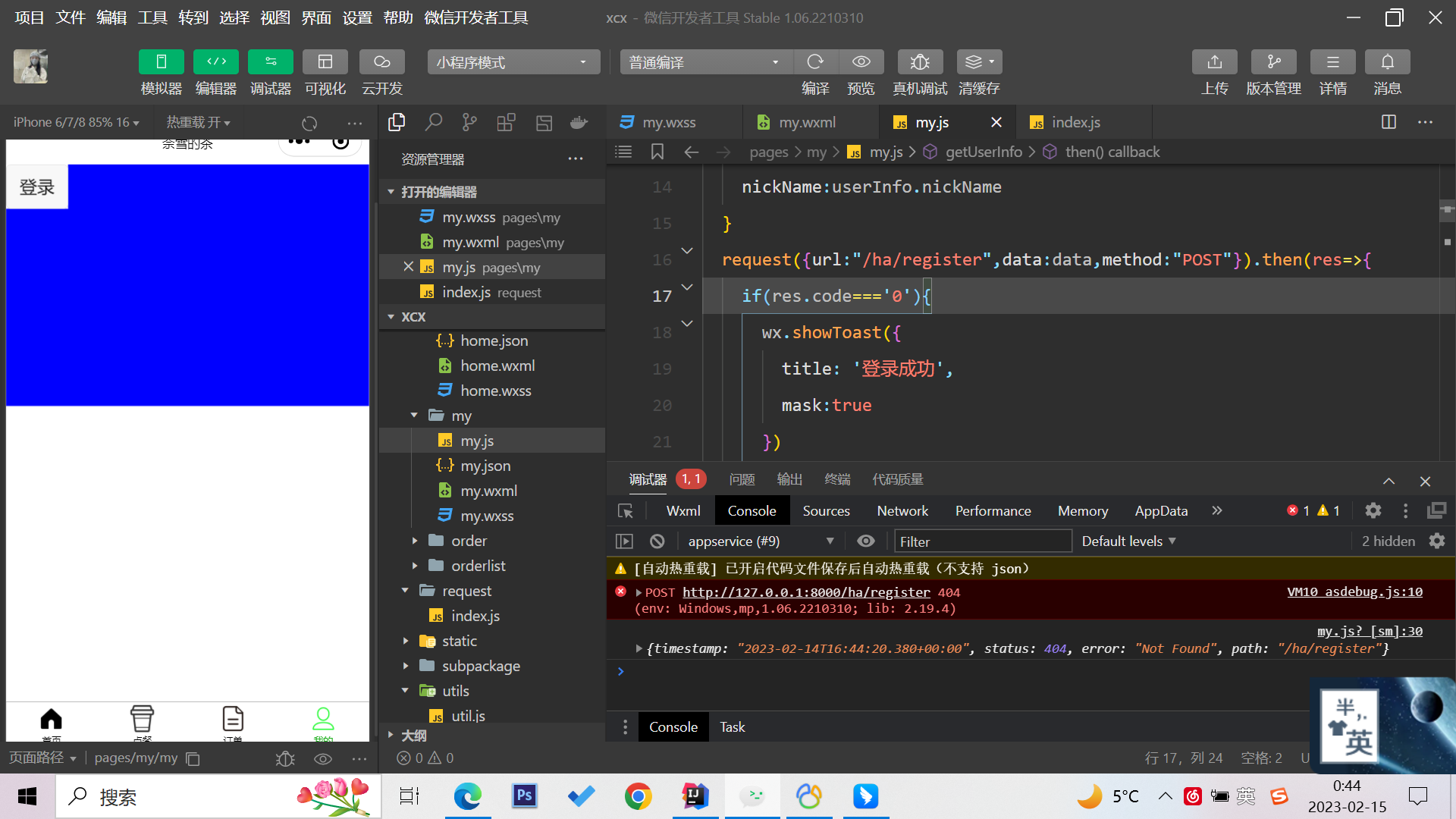Click the search icon in sidebar
The image size is (1456, 819).
[x=433, y=122]
